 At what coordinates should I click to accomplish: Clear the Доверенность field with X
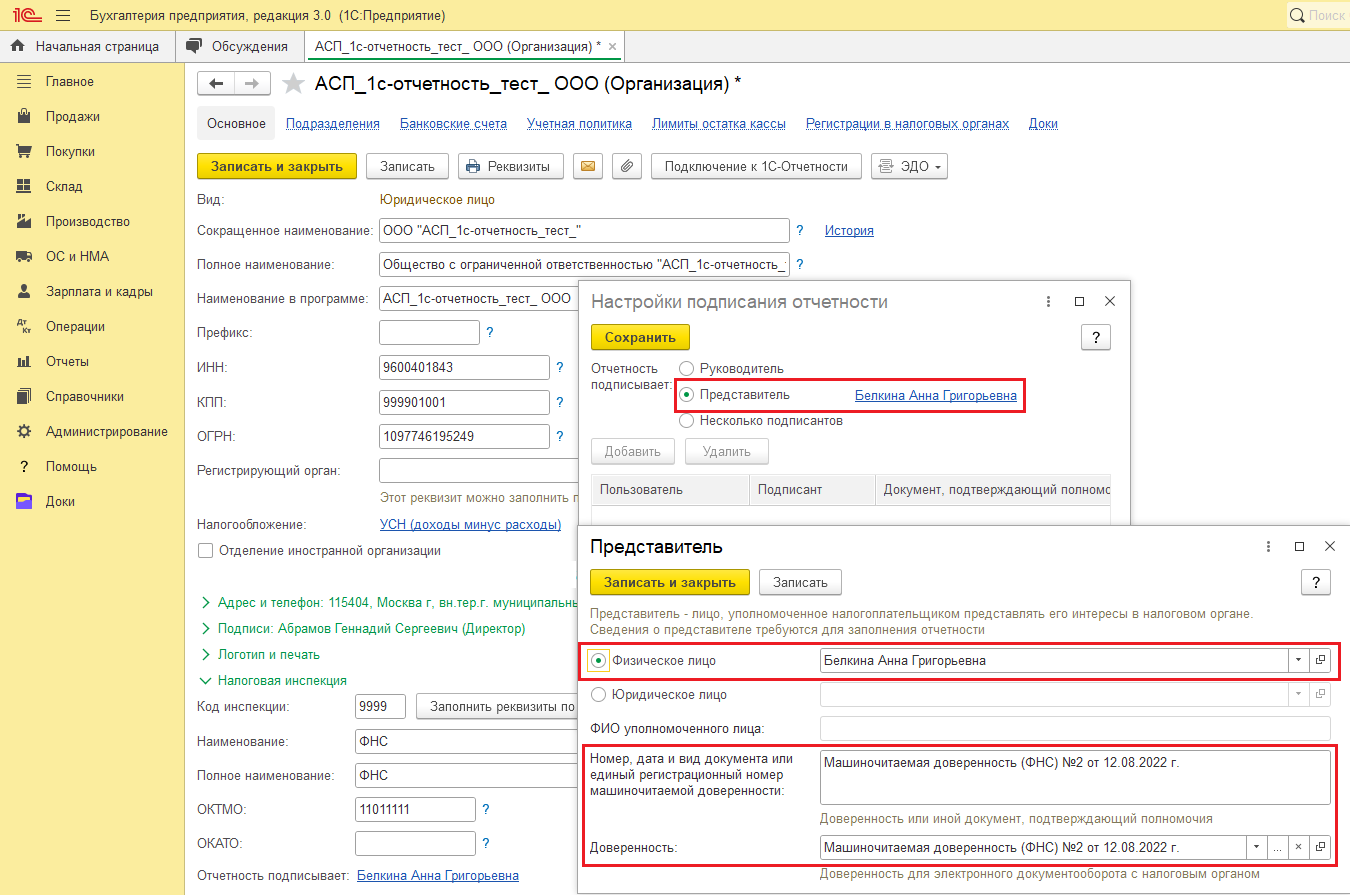(x=1298, y=848)
